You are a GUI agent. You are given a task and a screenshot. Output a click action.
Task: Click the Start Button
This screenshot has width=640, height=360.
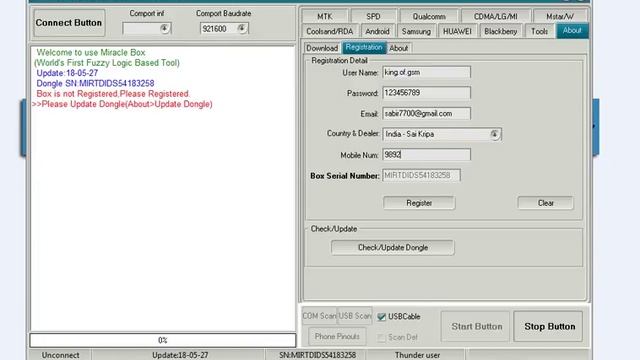tap(476, 327)
